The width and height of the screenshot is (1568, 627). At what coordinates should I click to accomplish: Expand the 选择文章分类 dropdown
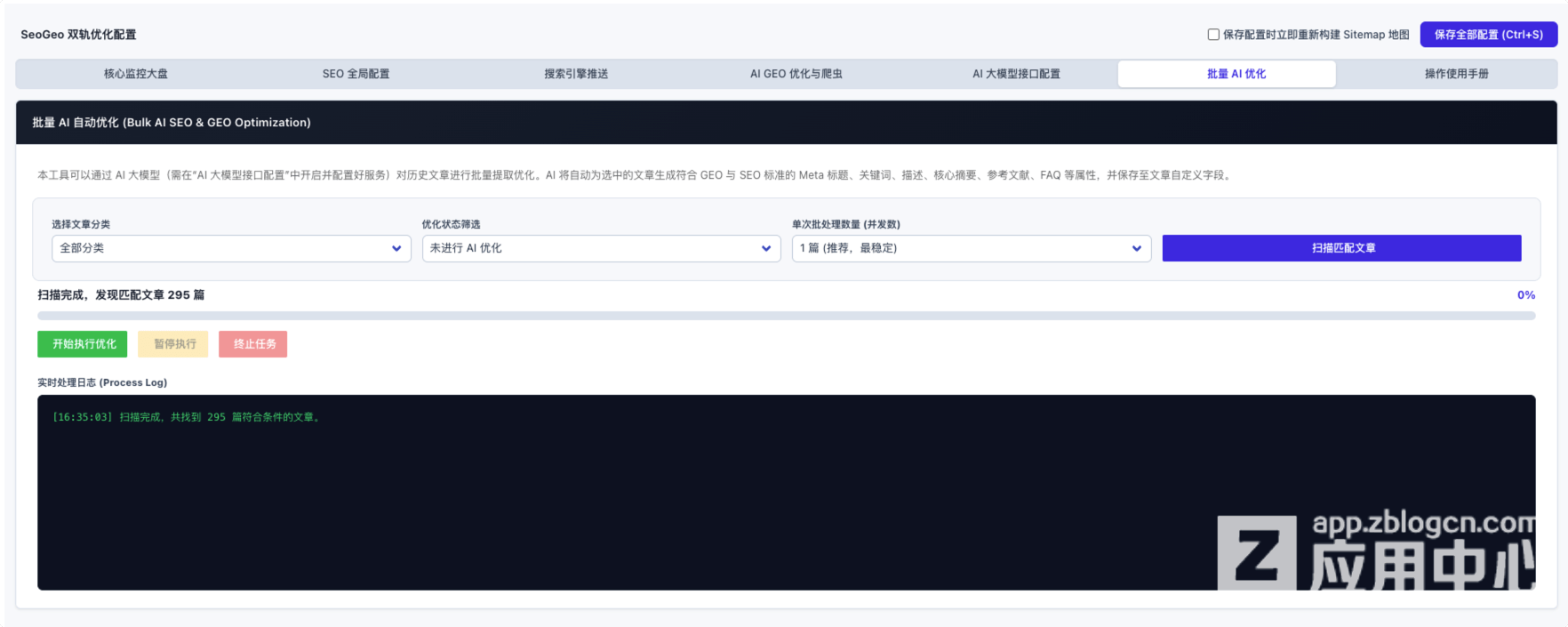pyautogui.click(x=231, y=248)
